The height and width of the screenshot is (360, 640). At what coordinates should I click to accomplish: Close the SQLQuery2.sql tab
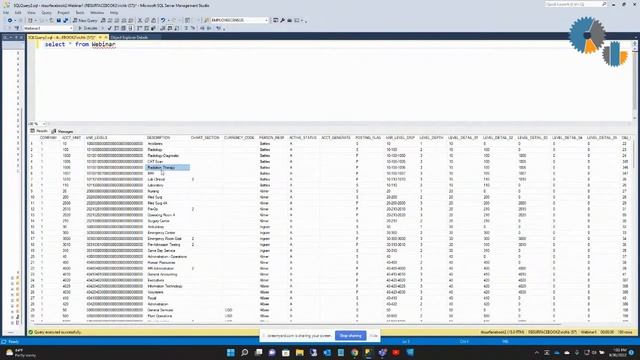[x=106, y=37]
